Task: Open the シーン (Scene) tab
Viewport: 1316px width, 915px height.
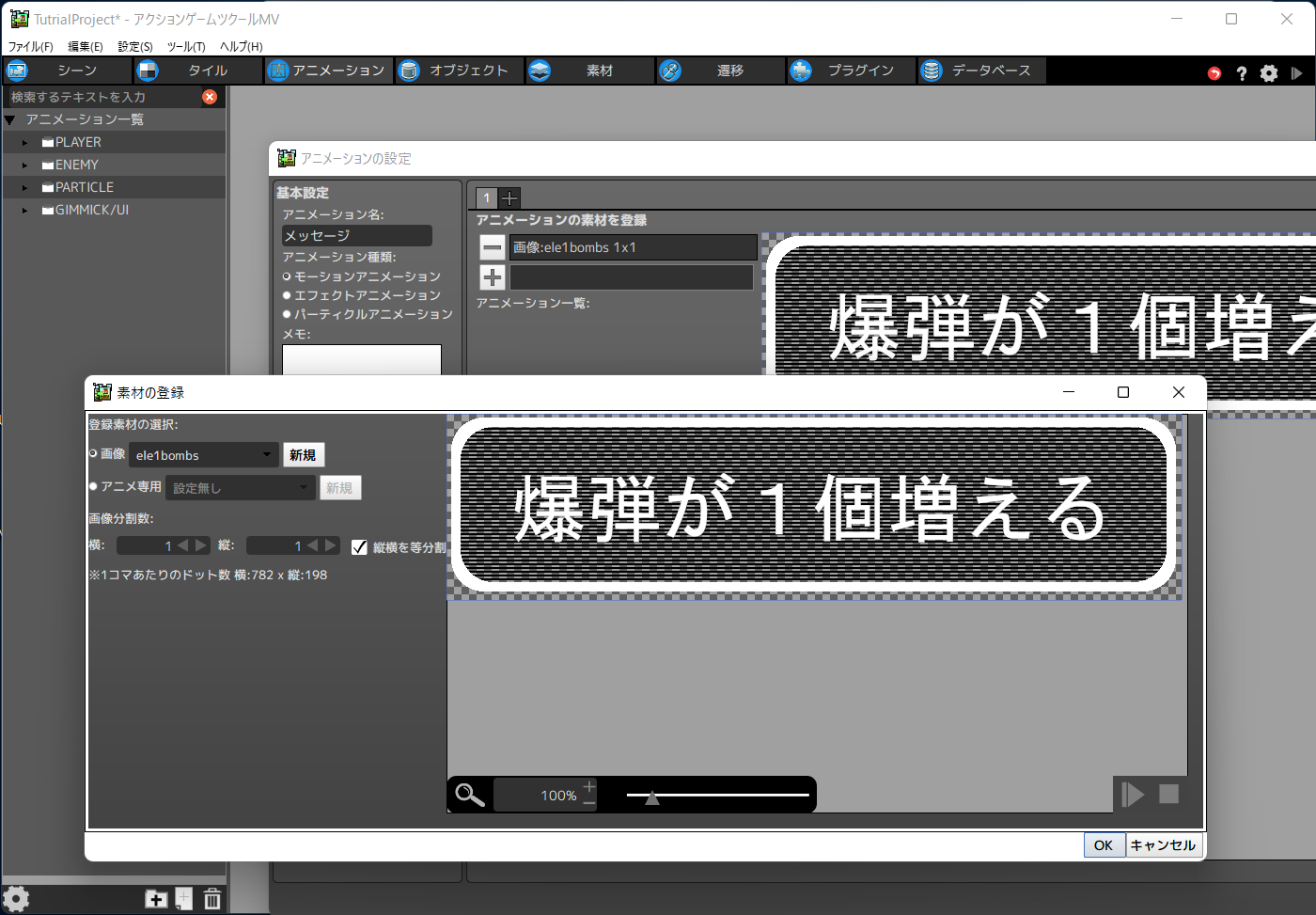Action: (x=66, y=71)
